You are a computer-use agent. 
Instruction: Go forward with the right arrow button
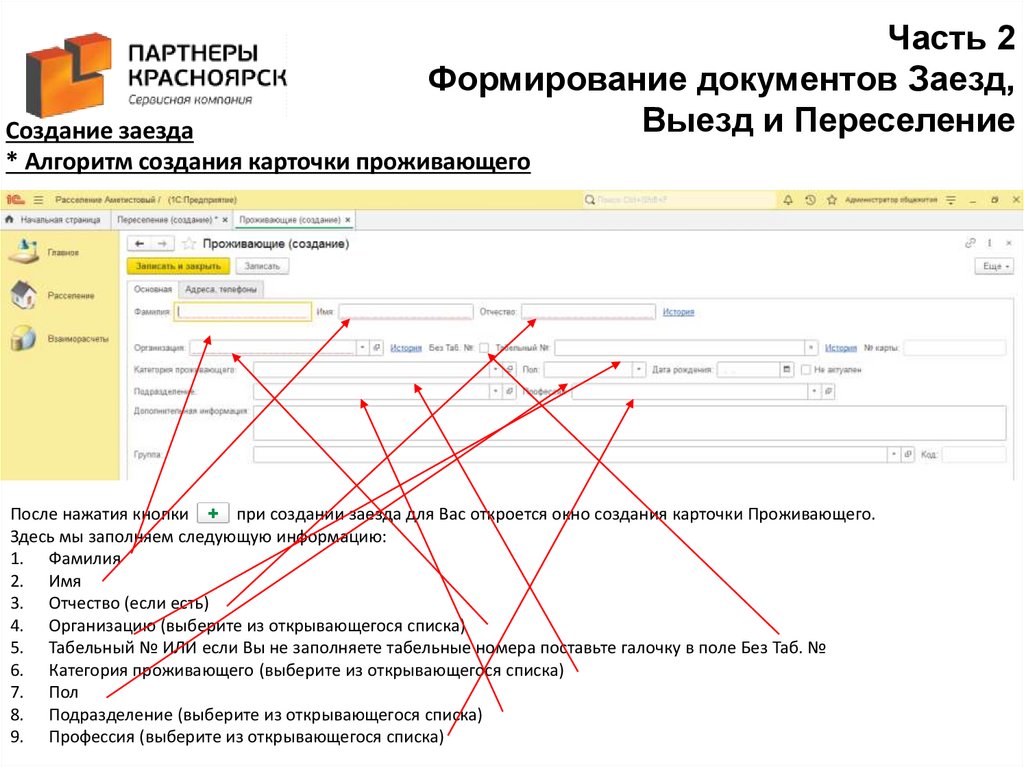(x=162, y=244)
